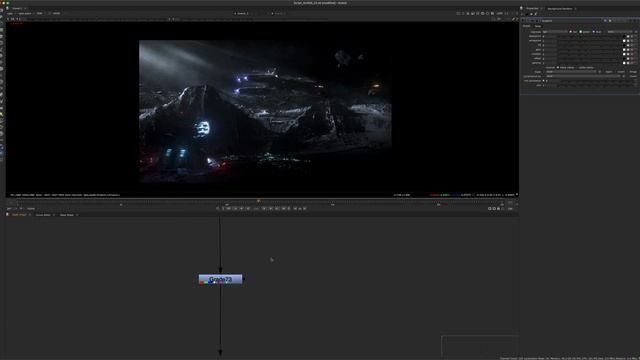Click the lift value field
This screenshot has width=640, height=360.
pos(551,45)
